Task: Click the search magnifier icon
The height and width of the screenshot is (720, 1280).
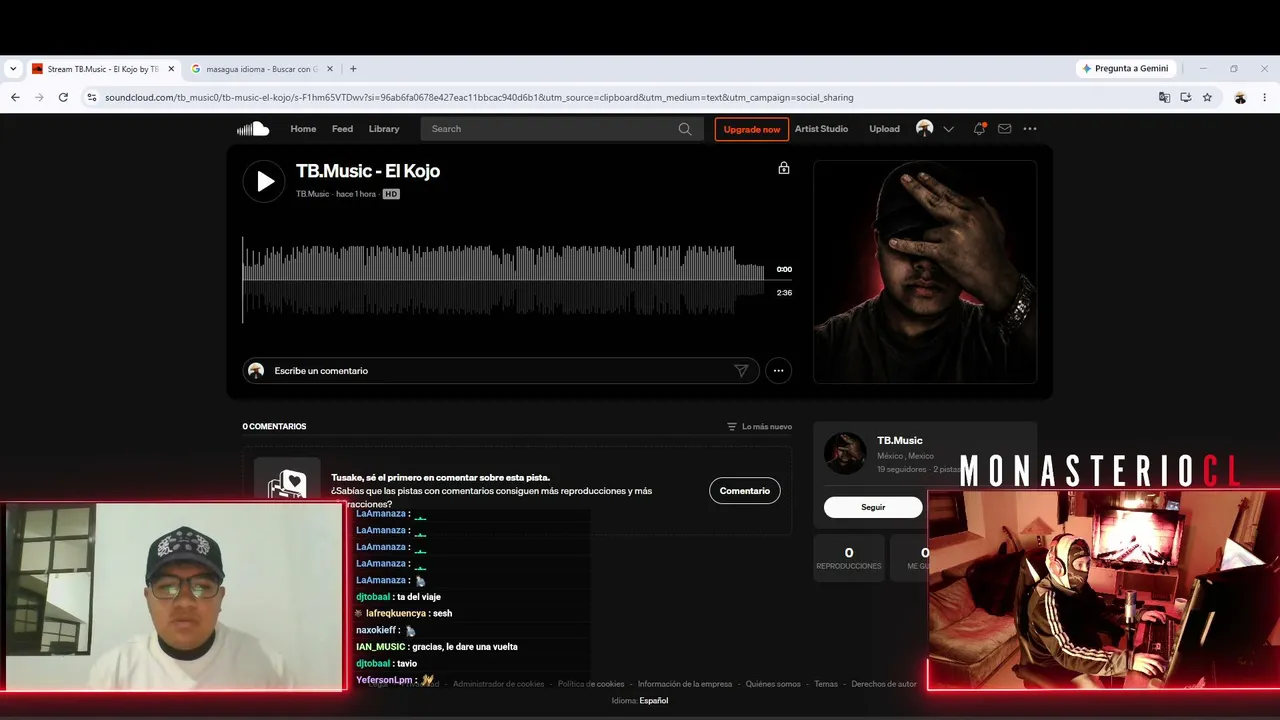Action: tap(685, 129)
